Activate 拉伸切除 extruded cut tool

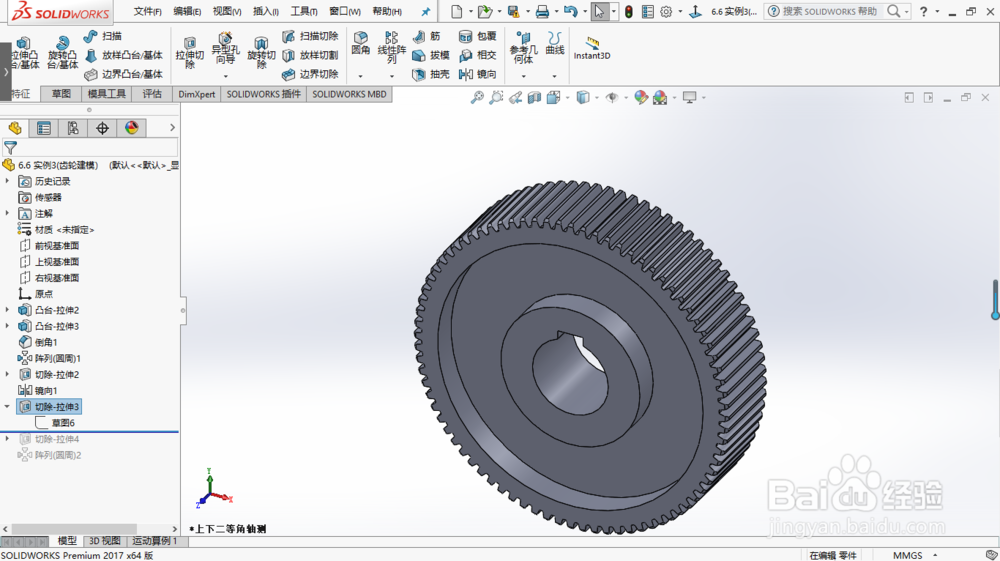tap(190, 52)
